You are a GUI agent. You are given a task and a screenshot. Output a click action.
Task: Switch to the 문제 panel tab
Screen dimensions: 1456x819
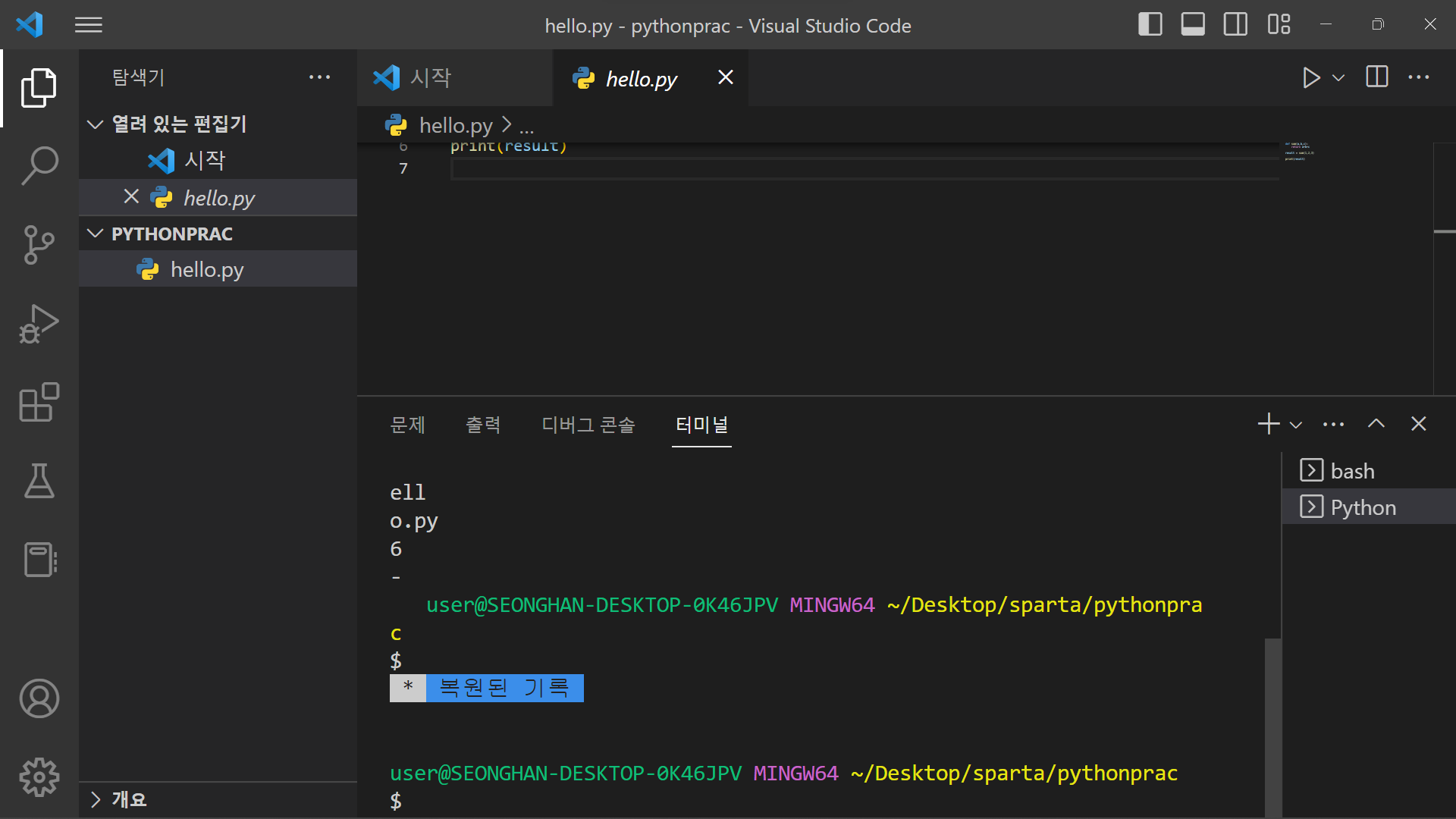407,425
